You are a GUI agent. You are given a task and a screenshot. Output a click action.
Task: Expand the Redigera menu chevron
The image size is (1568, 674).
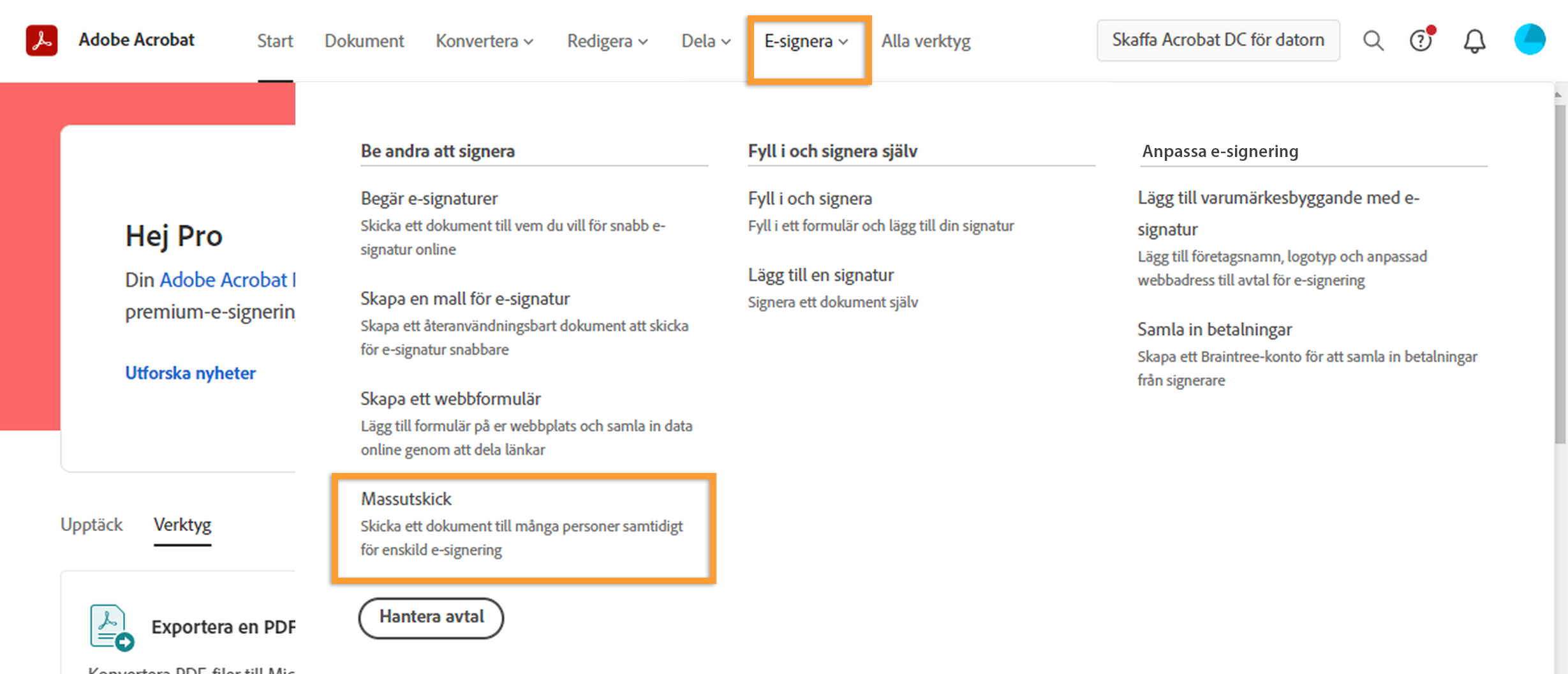644,42
